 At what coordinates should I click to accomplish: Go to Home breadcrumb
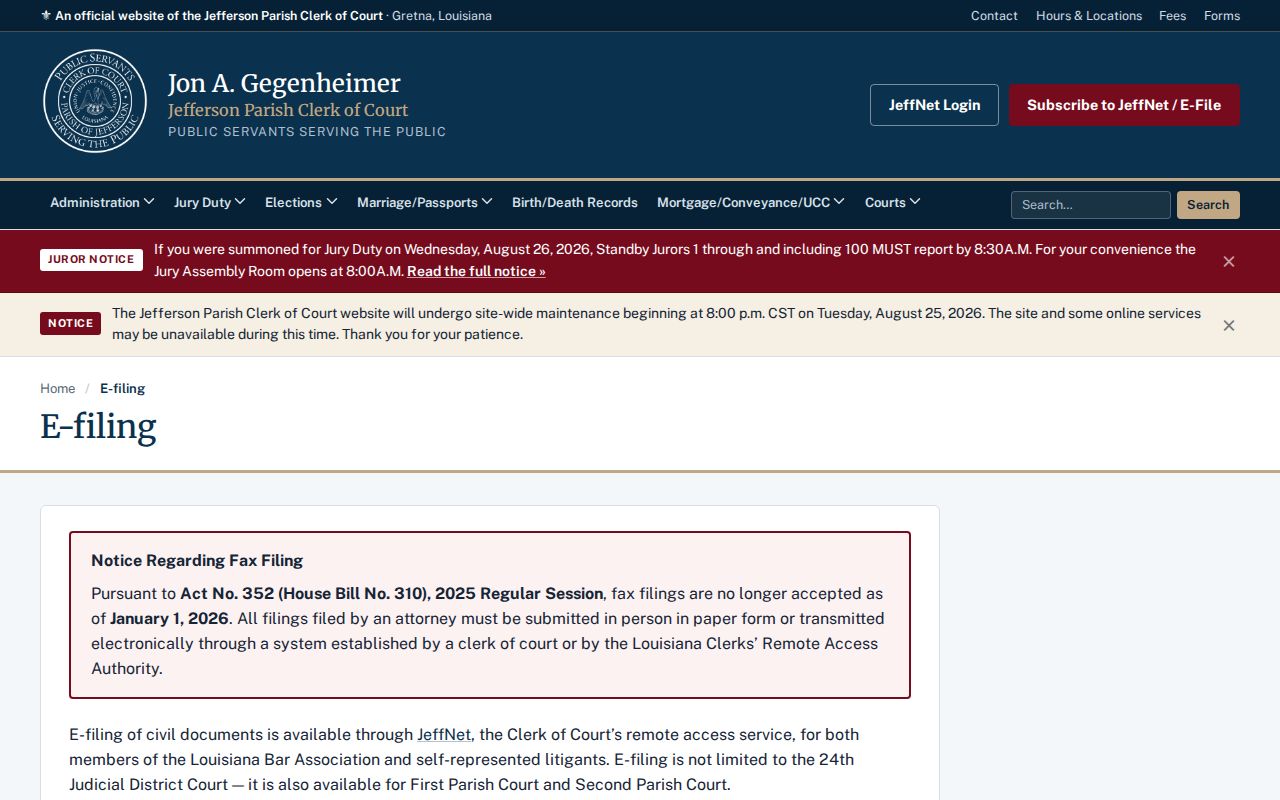[x=57, y=389]
